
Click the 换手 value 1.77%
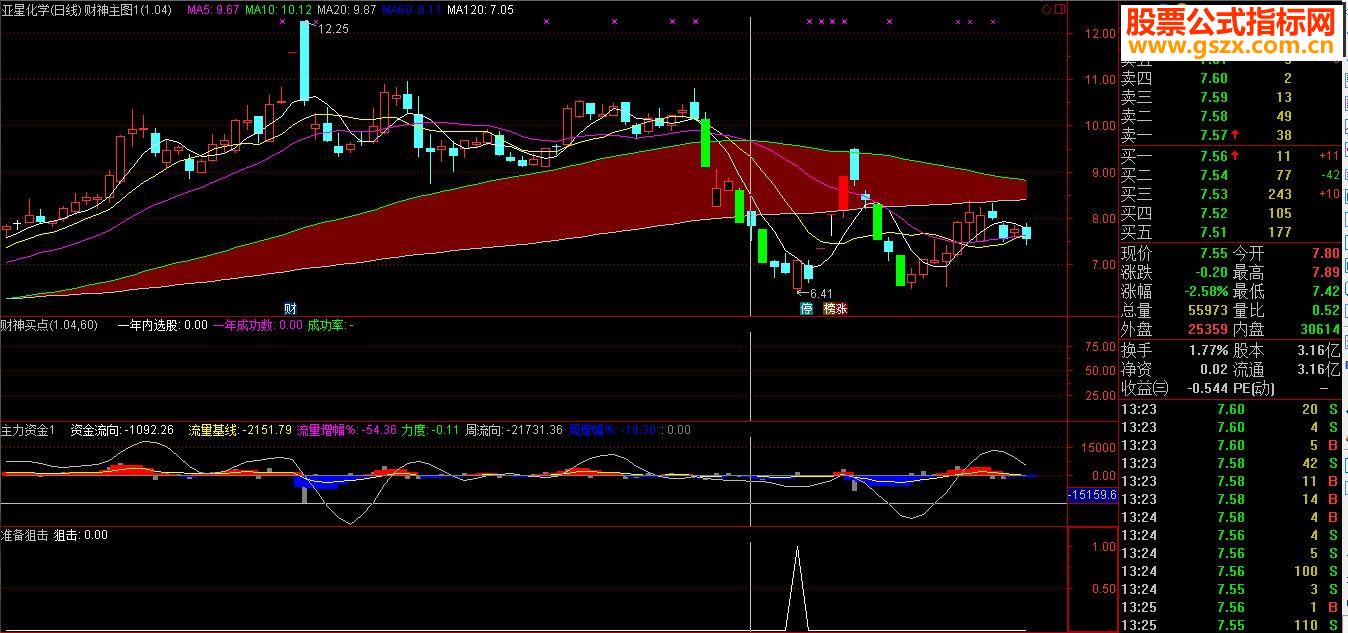(1208, 350)
